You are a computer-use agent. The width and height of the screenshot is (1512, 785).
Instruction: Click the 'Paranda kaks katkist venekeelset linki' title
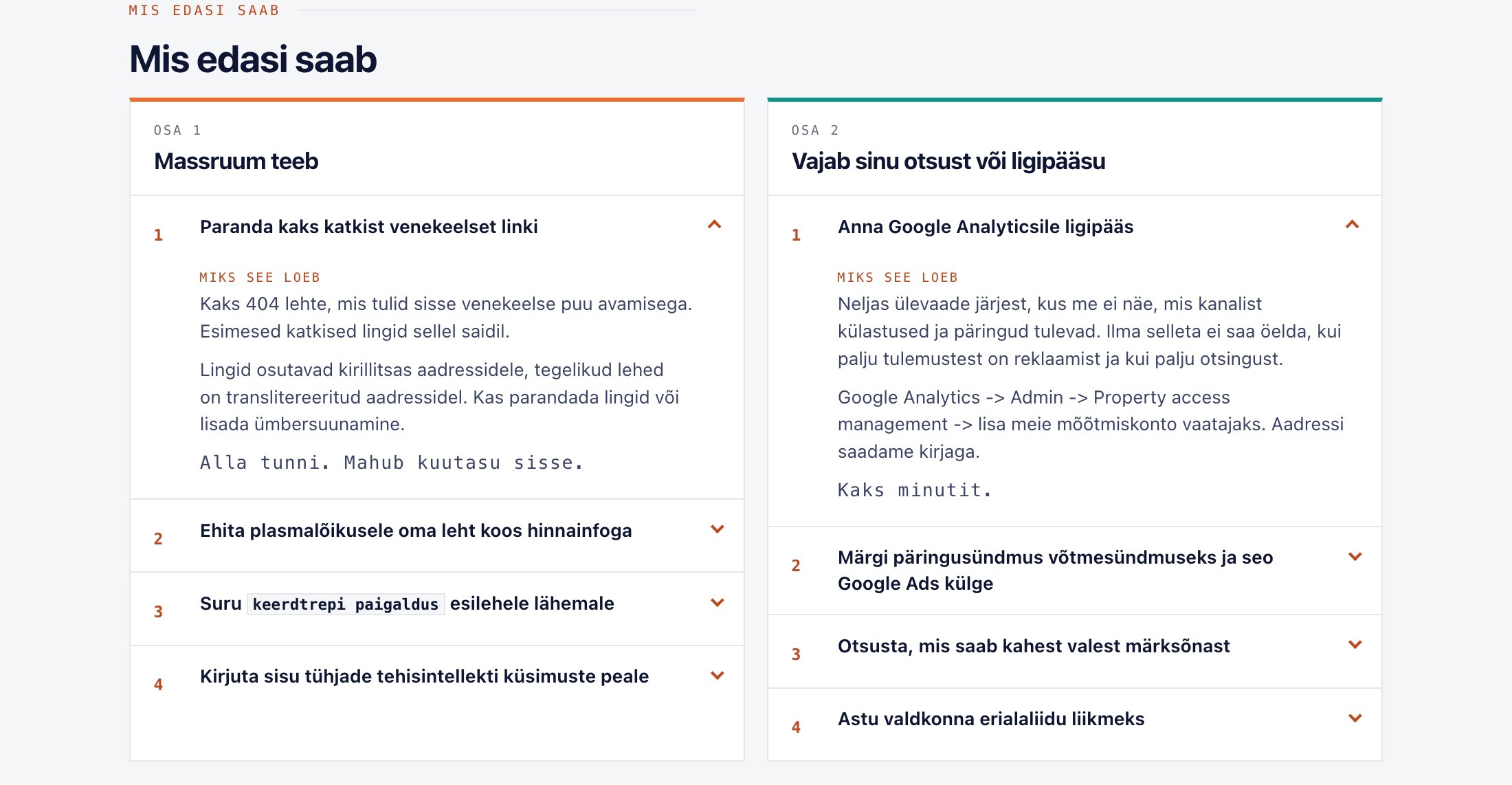click(x=369, y=227)
